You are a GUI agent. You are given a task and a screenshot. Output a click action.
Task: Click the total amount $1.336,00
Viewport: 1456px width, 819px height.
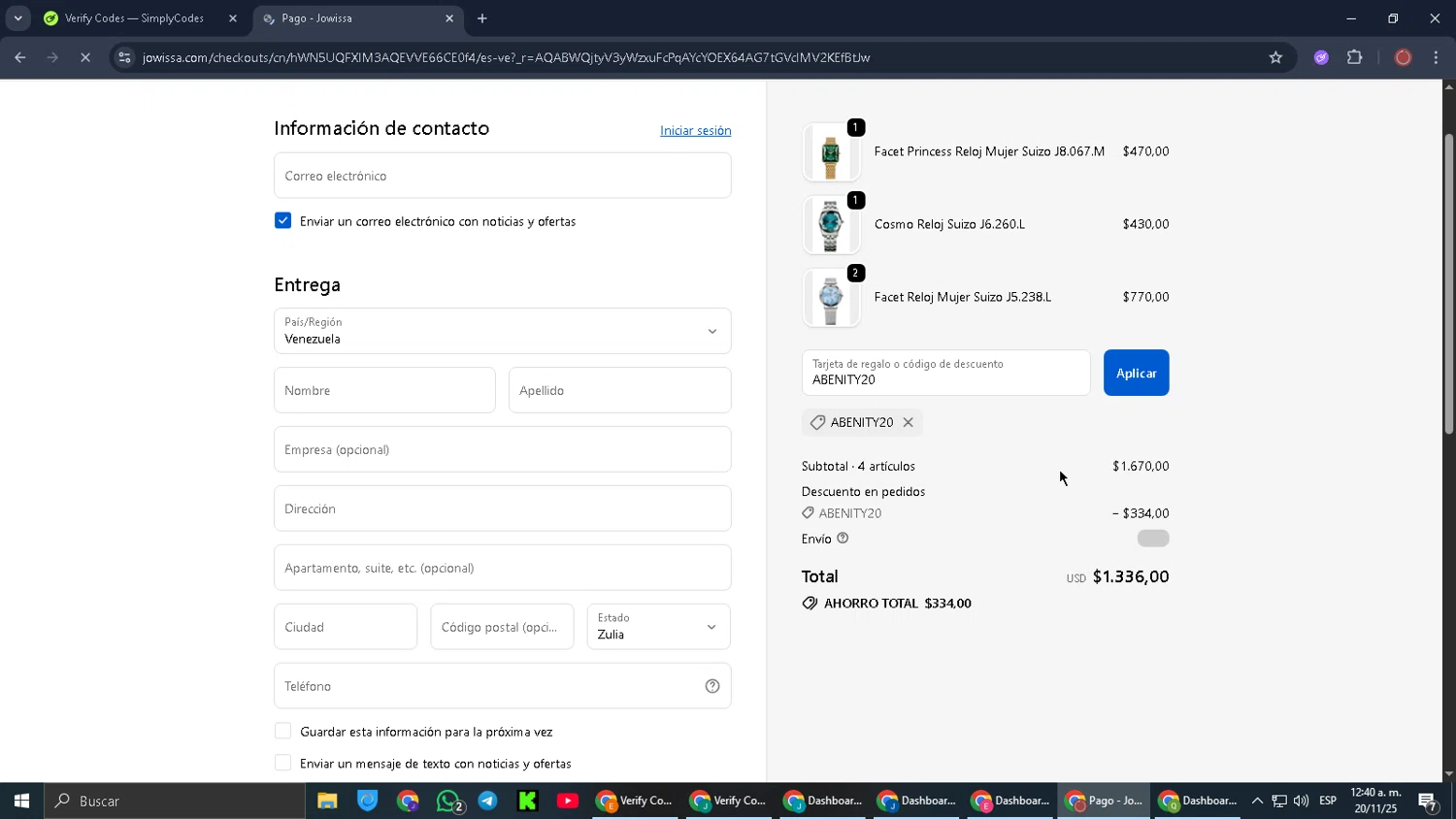click(1131, 576)
